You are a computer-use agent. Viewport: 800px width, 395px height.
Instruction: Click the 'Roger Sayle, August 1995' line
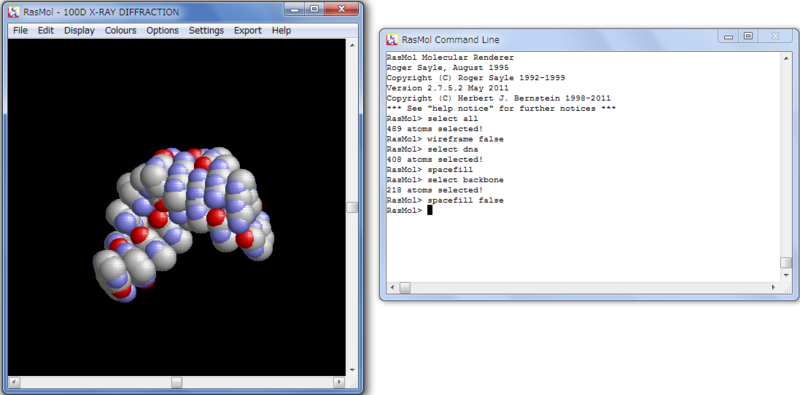coord(447,67)
